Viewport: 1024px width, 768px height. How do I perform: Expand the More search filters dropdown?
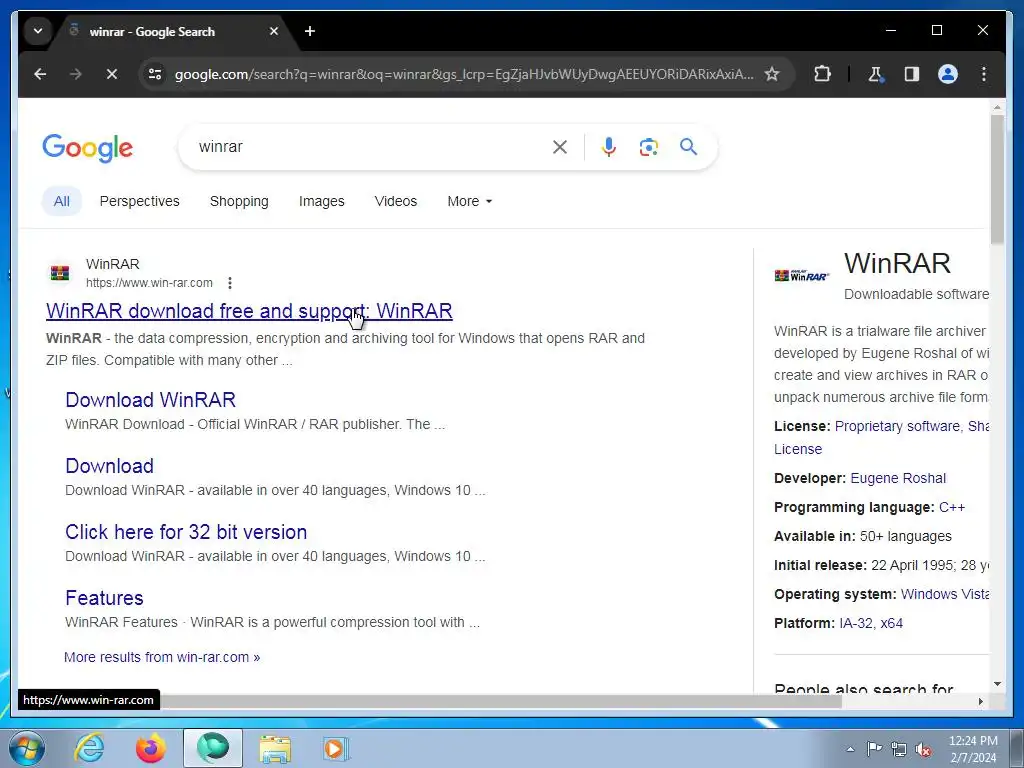click(470, 201)
